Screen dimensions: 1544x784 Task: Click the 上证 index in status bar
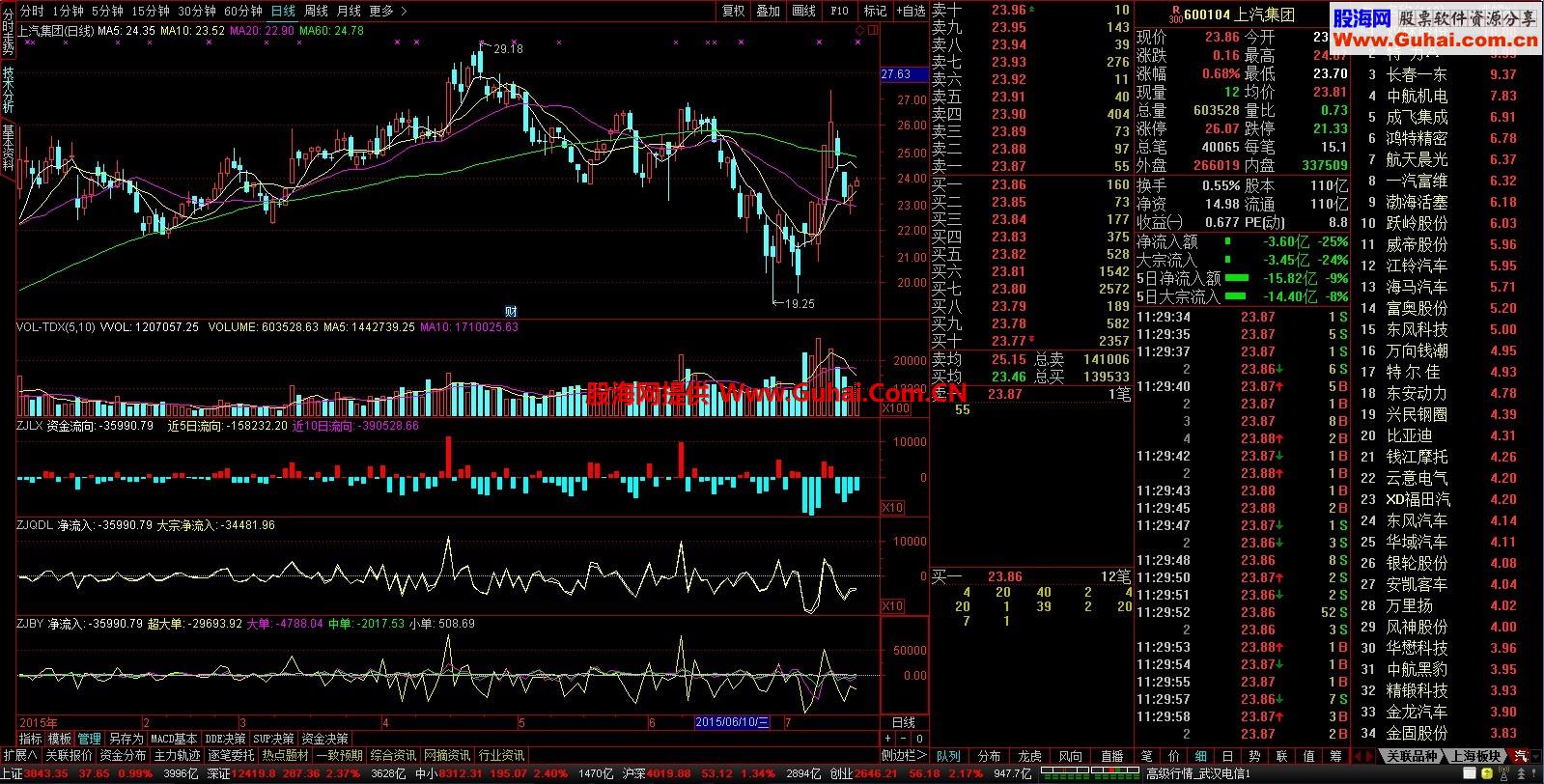(12, 774)
